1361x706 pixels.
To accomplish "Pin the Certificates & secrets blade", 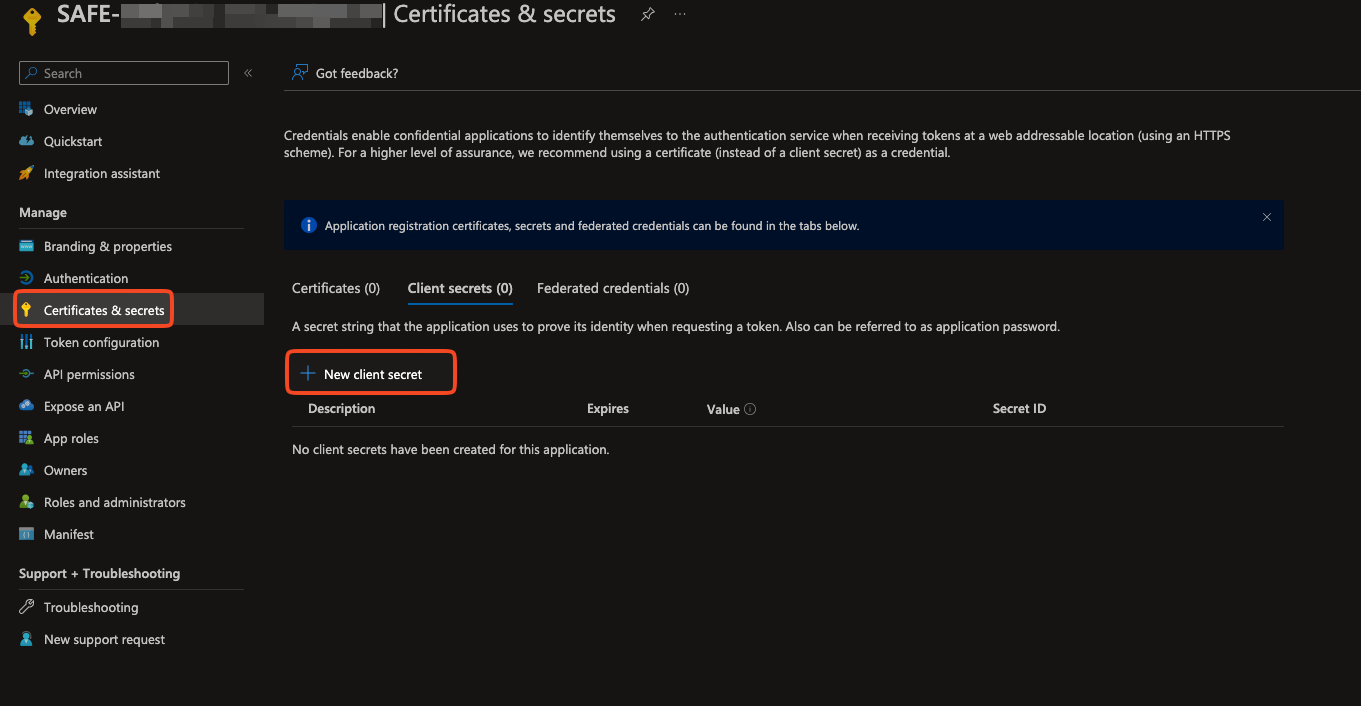I will [648, 14].
